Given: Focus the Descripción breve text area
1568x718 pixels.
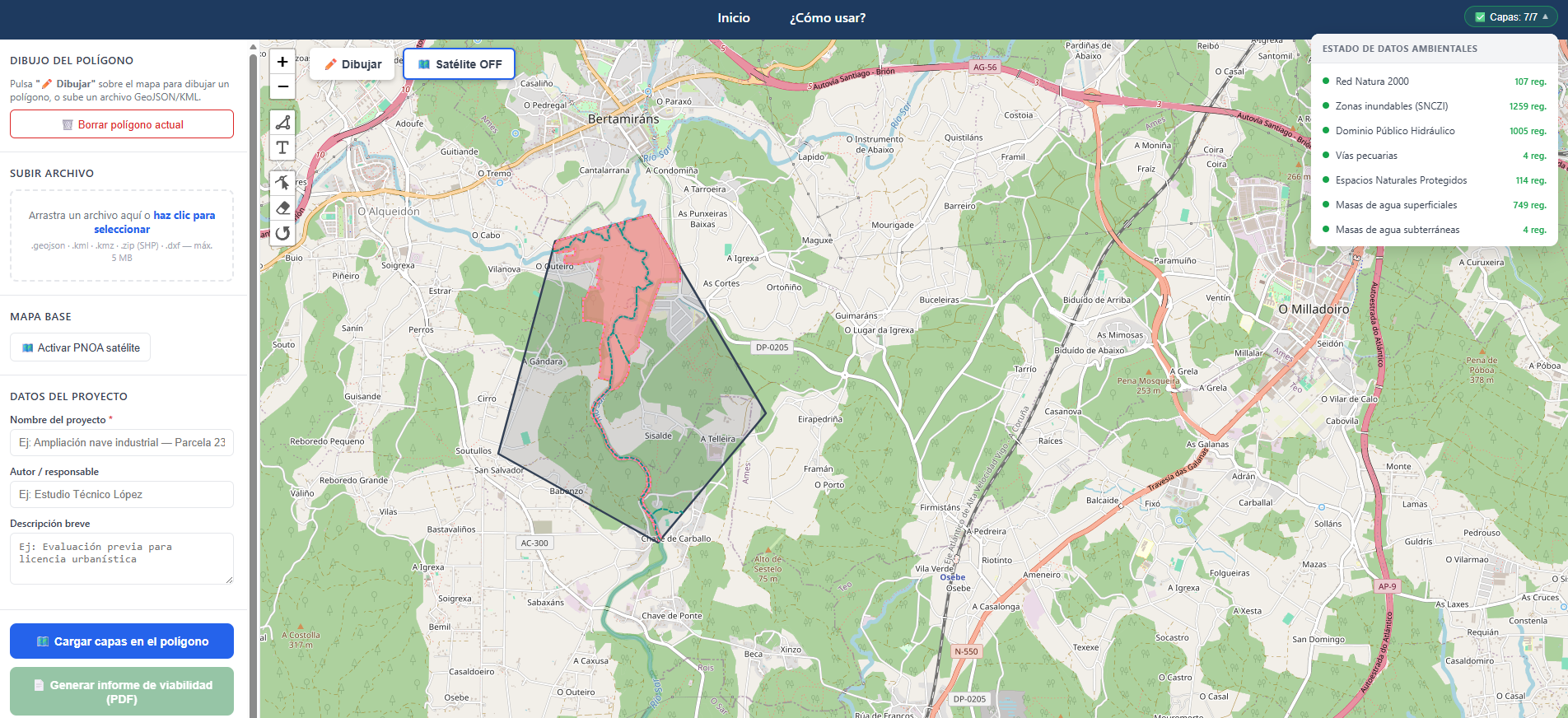Looking at the screenshot, I should pos(122,558).
